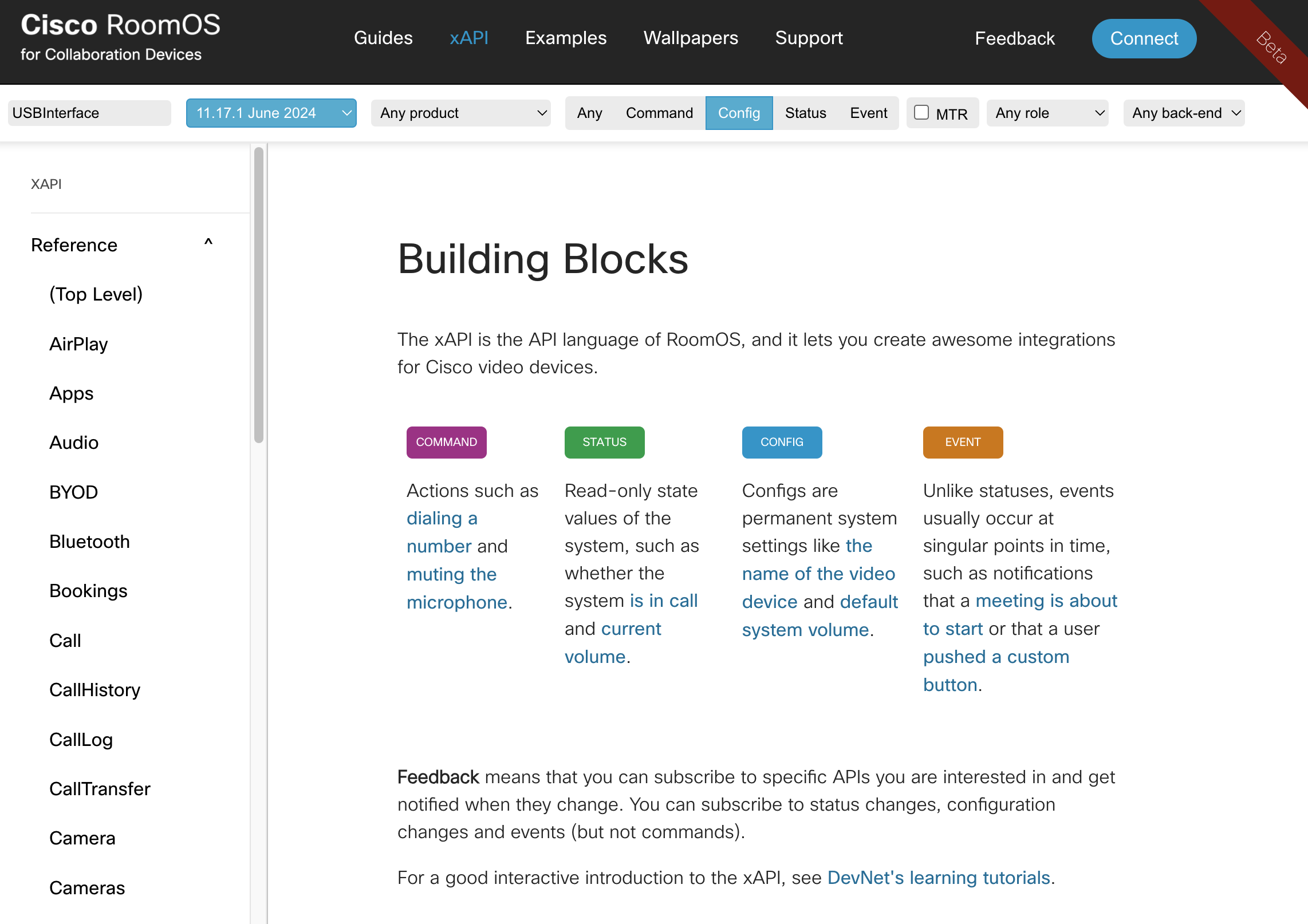Select the Event filter tab
This screenshot has height=924, width=1308.
click(x=868, y=113)
